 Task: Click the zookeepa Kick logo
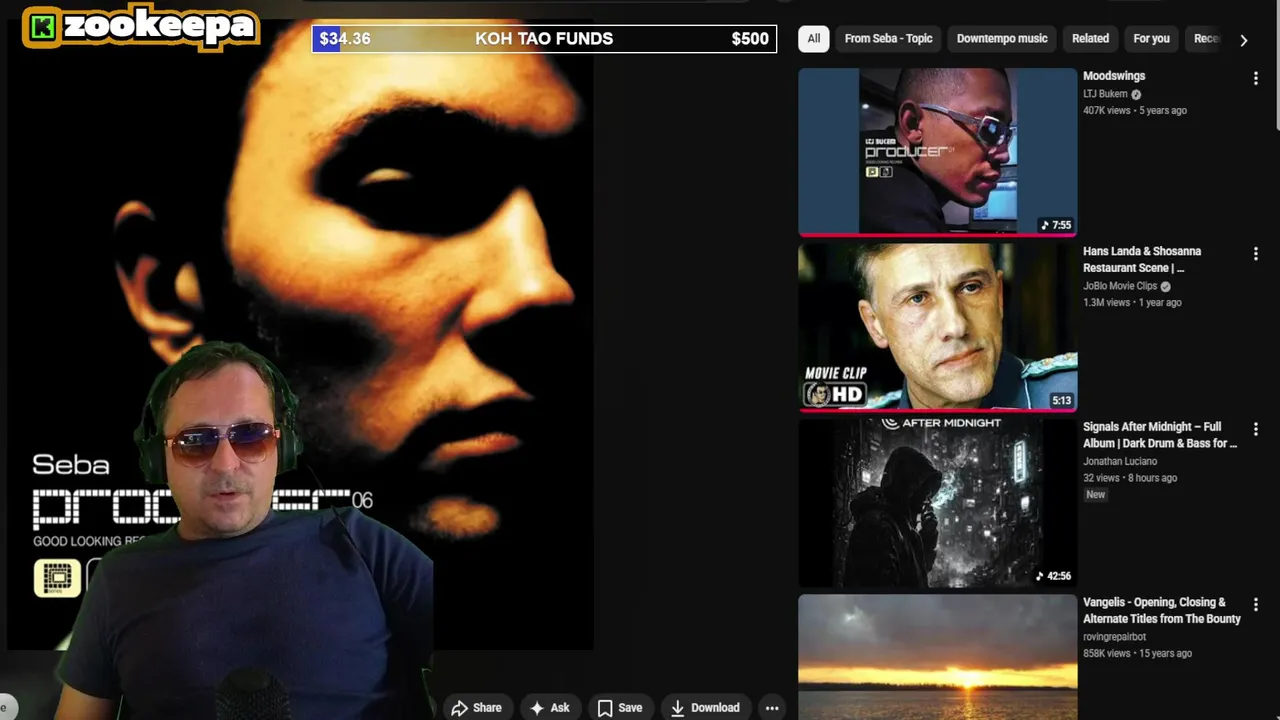coord(140,27)
